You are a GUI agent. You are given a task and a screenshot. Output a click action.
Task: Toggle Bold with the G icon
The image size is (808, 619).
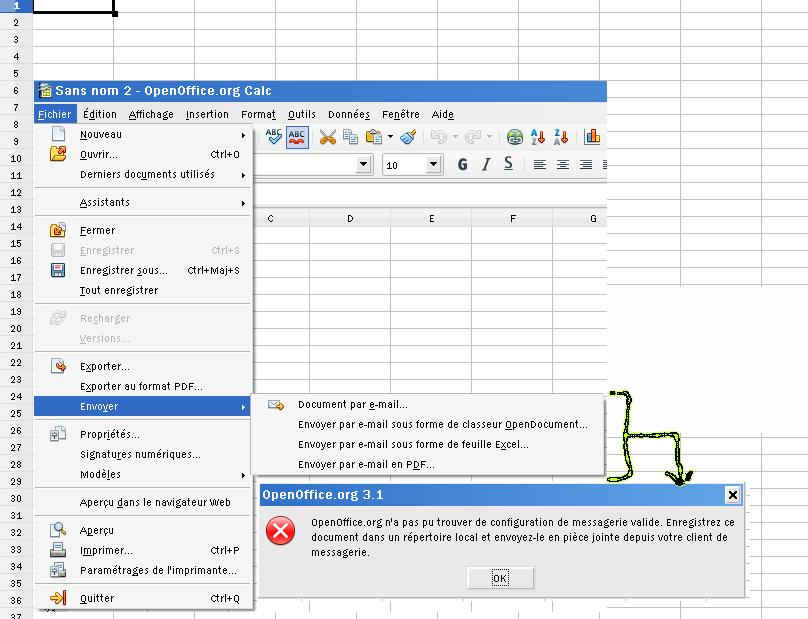[463, 164]
